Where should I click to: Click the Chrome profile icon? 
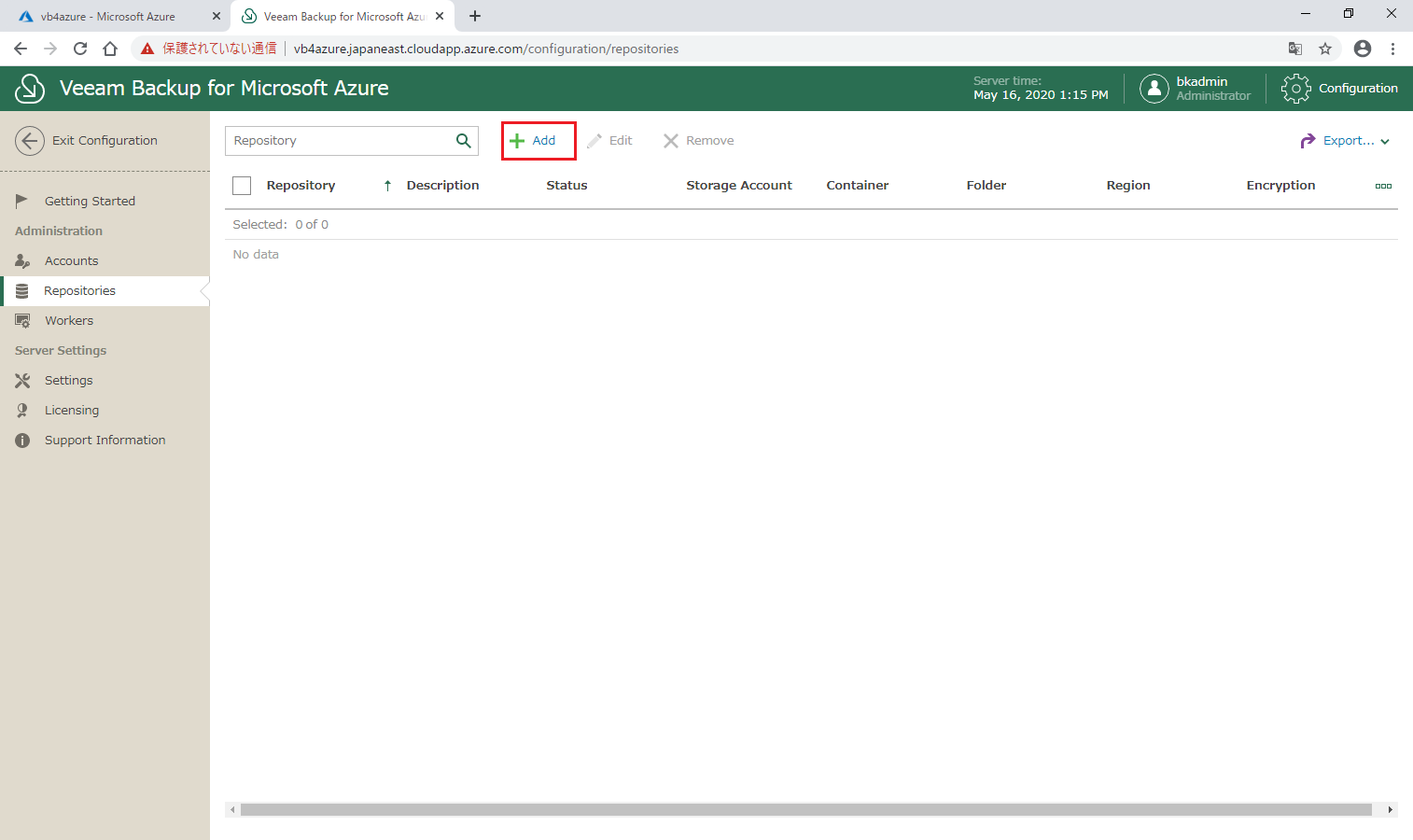point(1363,49)
